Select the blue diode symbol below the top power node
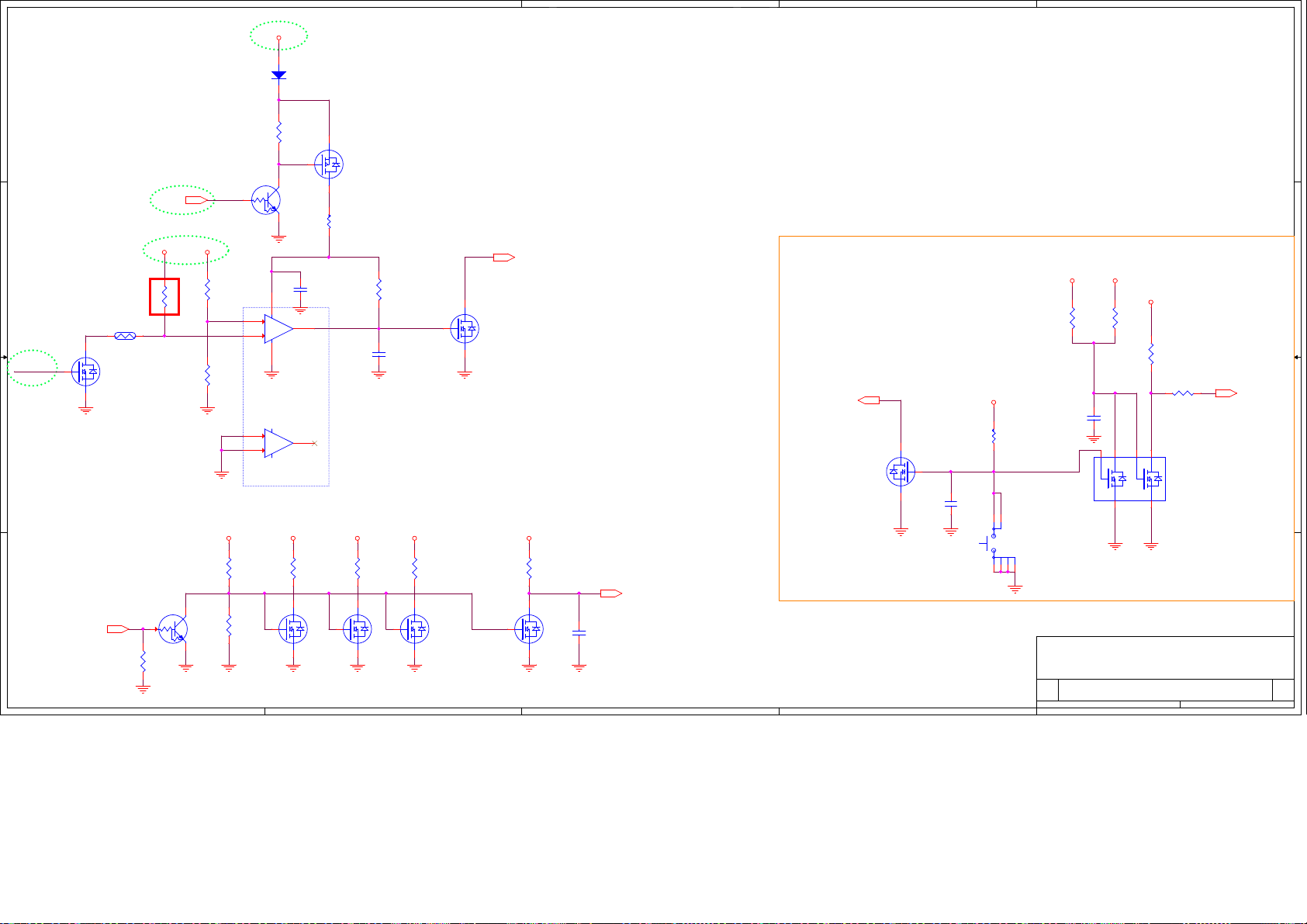 (x=279, y=75)
